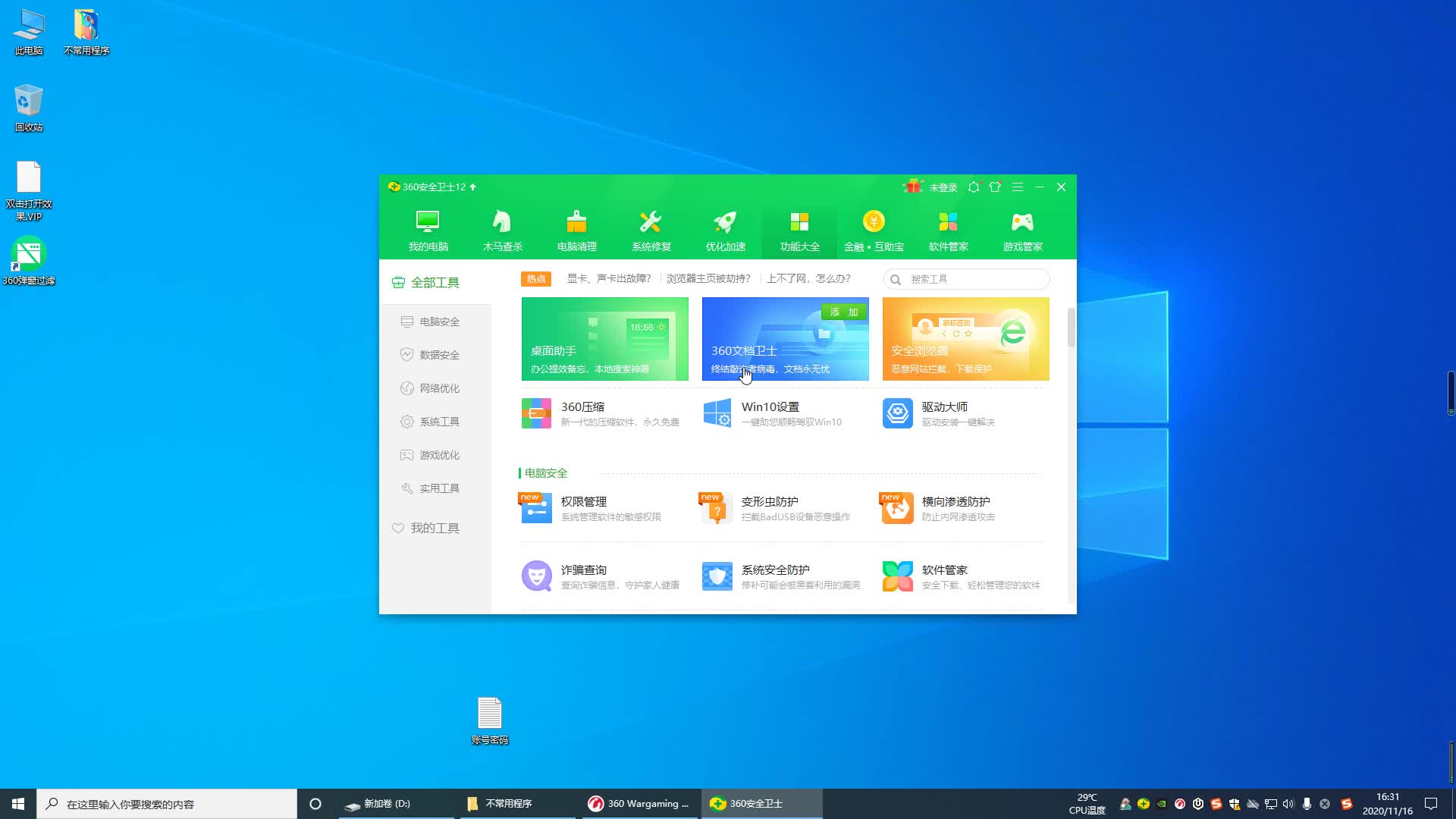Open link 显卡、声卡出故障?
This screenshot has height=819, width=1456.
click(x=609, y=278)
